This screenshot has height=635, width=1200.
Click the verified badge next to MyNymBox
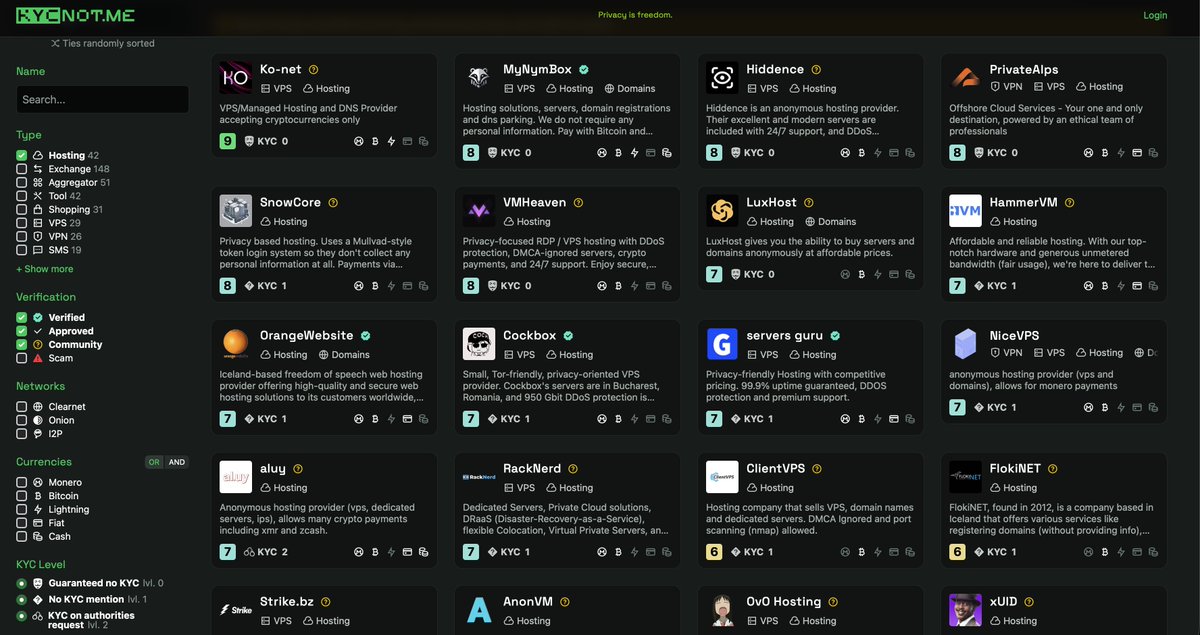[583, 70]
